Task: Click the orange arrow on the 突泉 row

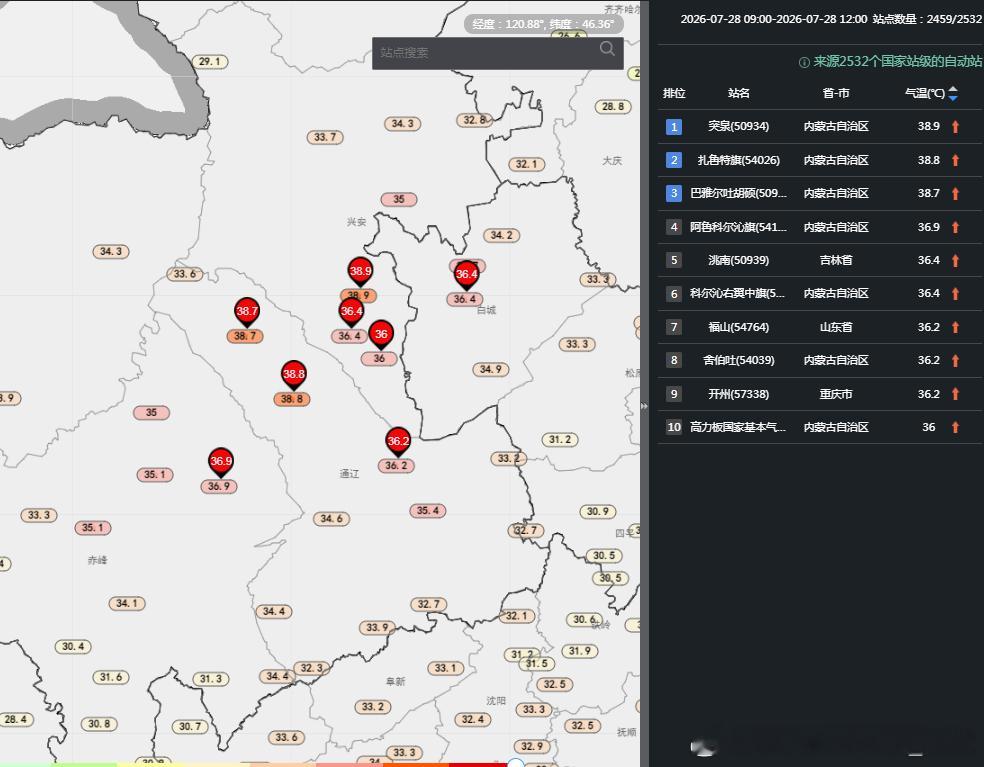Action: coord(955,127)
